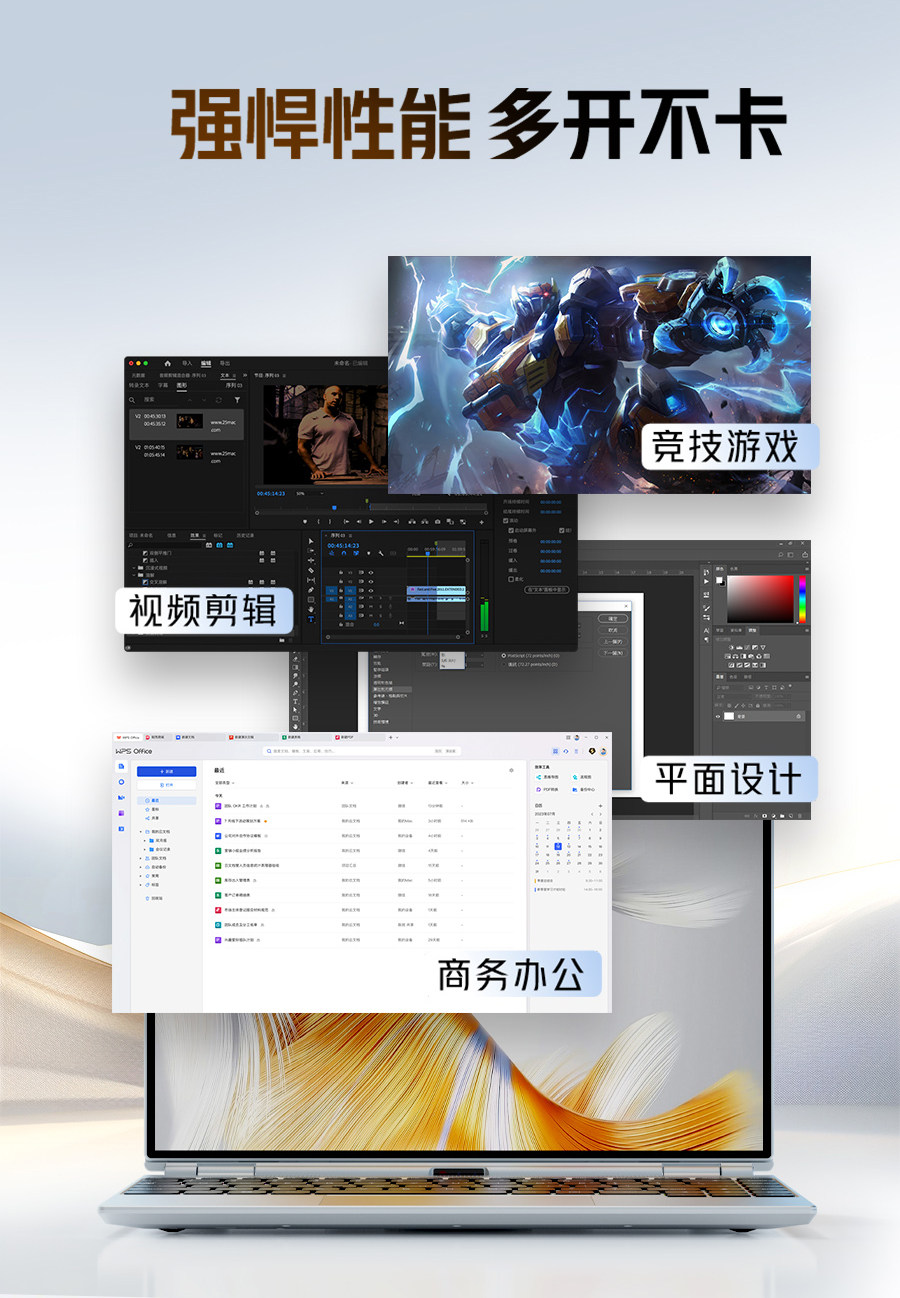Image resolution: width=900 pixels, height=1298 pixels.
Task: Click the Step Forward one frame button
Action: (x=384, y=521)
